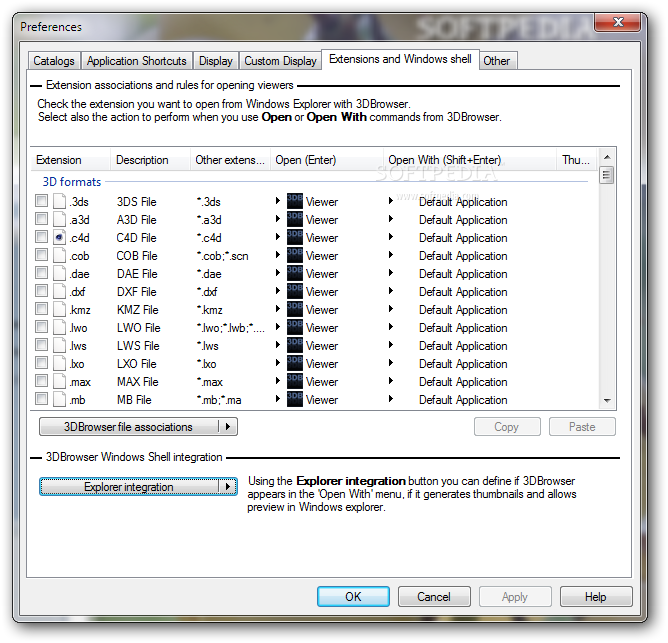Expand the Open (Enter) arrow for .cob
668x643 pixels.
pos(278,254)
